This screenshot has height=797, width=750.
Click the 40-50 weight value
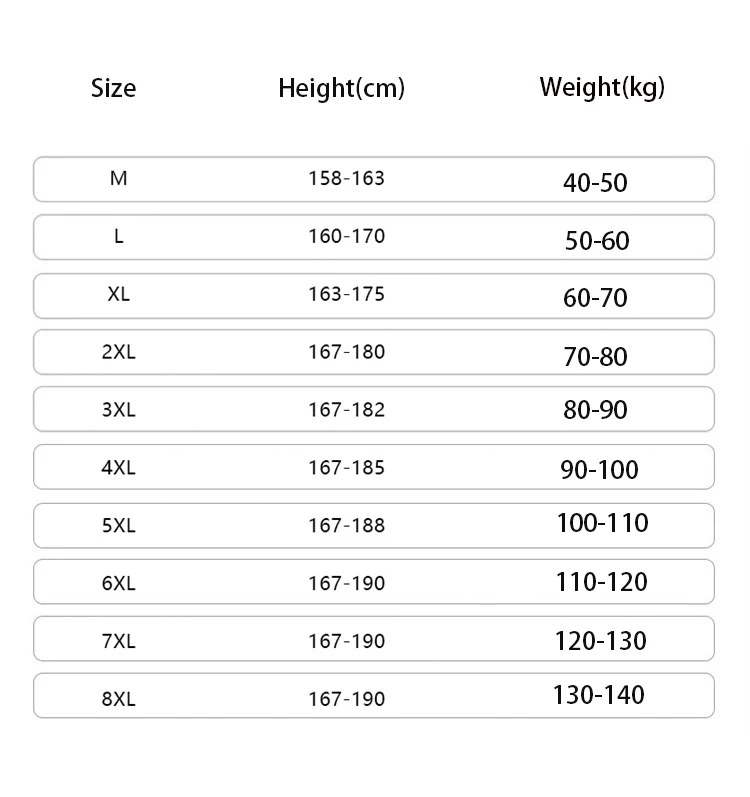595,183
